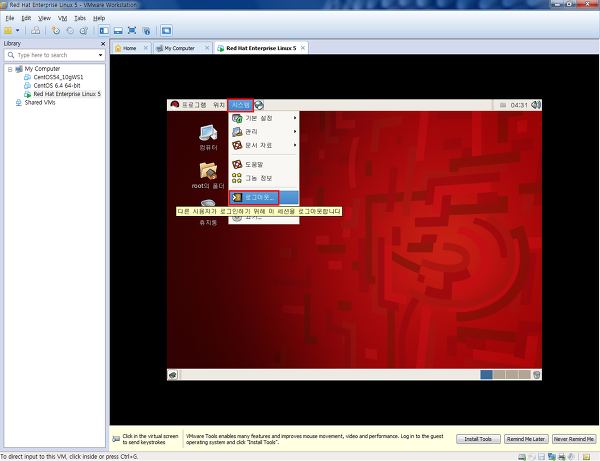Open the library search filter dropdown arrow
Screen dimensions: 600x461
[100, 55]
